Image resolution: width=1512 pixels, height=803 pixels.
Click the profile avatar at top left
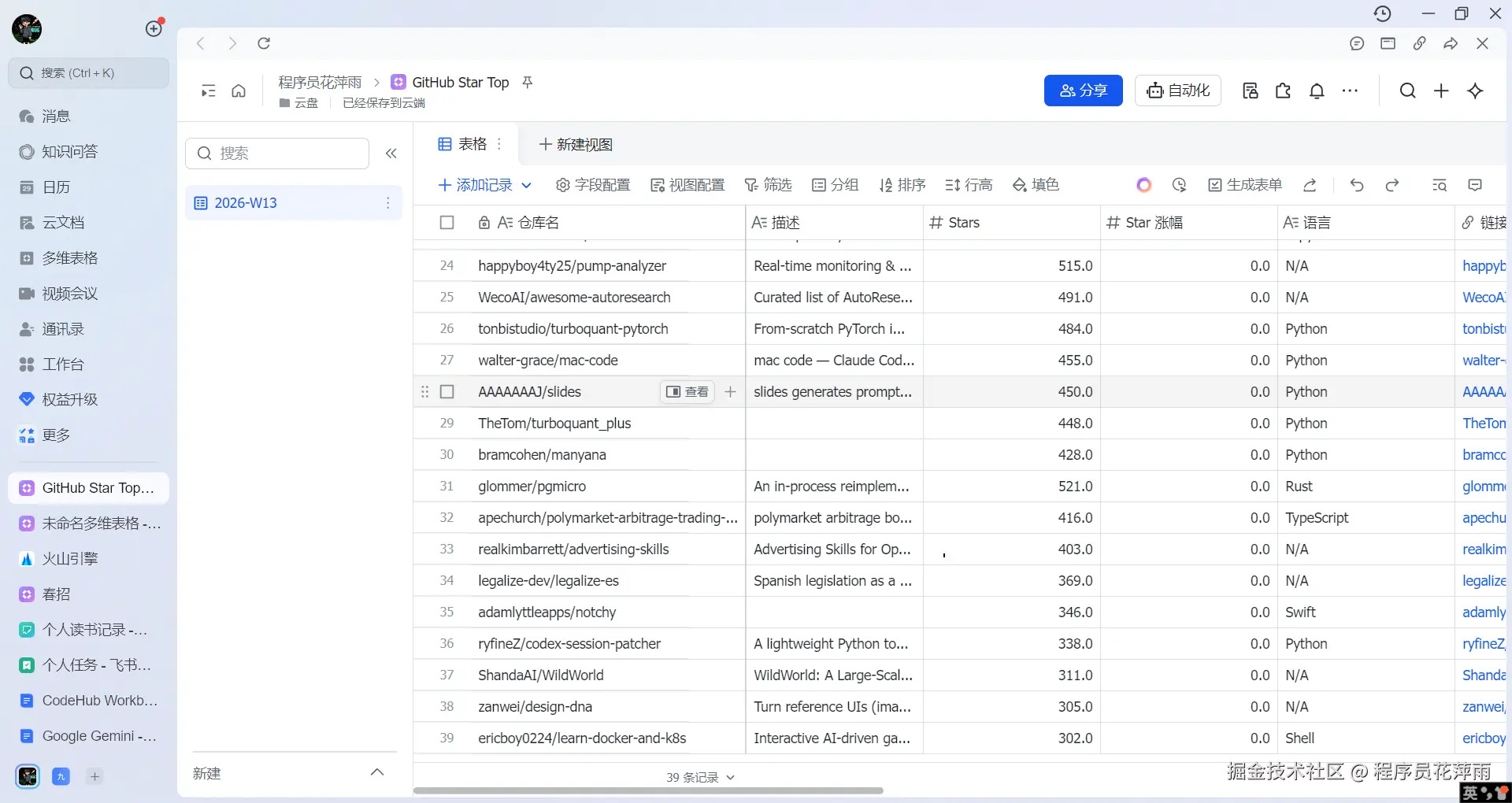point(28,28)
